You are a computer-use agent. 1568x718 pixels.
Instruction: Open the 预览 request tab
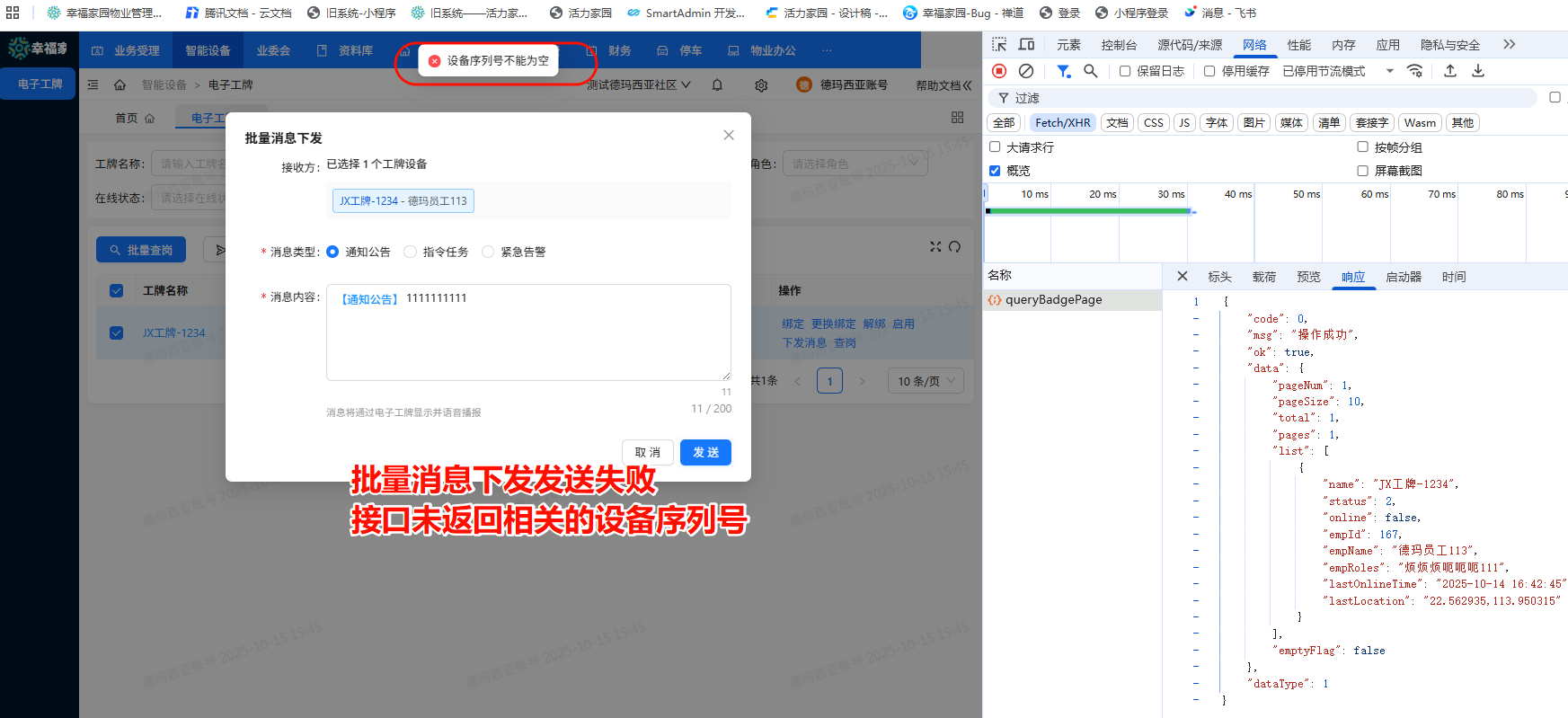(x=1308, y=277)
